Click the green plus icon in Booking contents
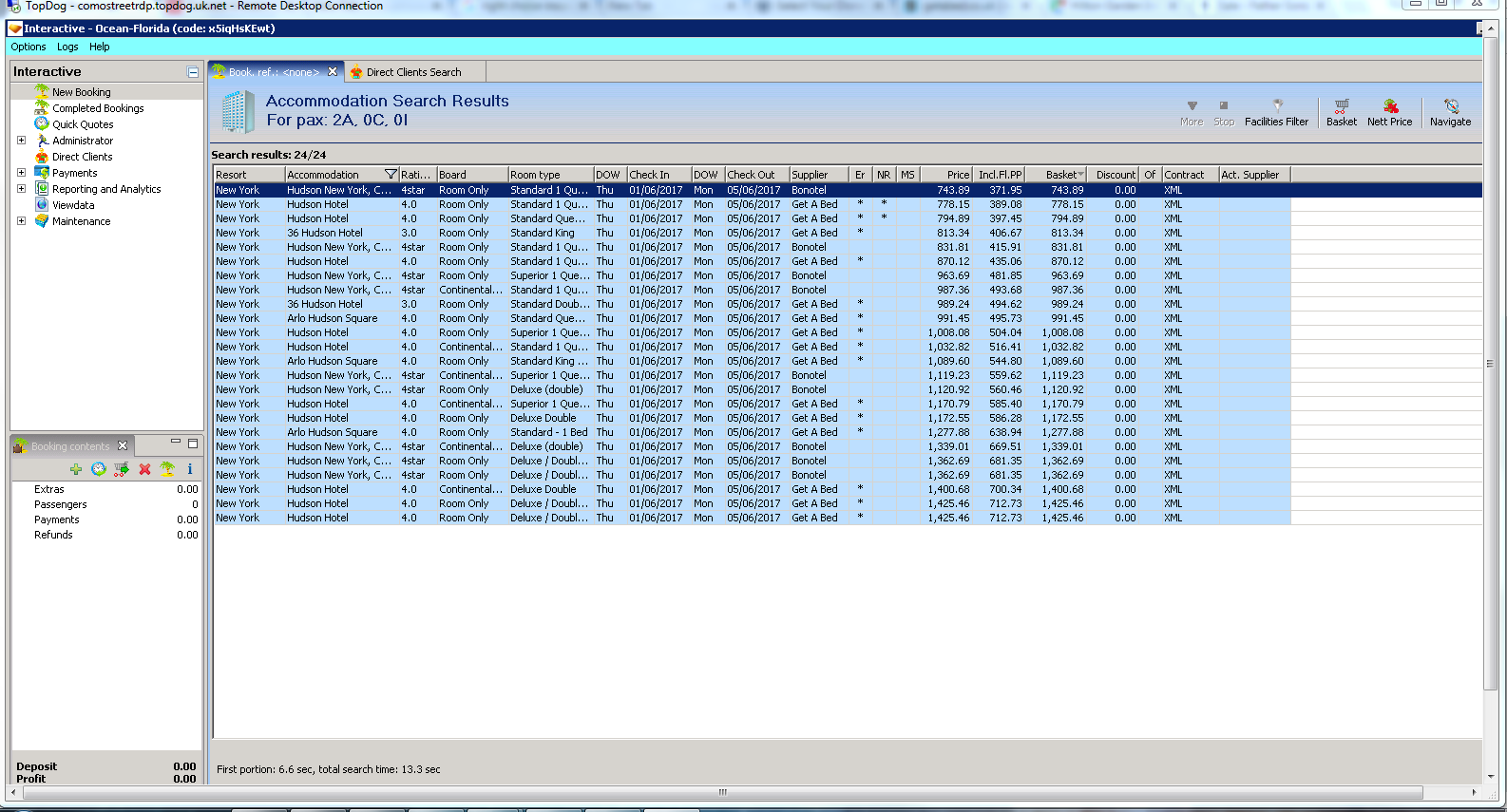Image resolution: width=1507 pixels, height=812 pixels. pyautogui.click(x=76, y=469)
